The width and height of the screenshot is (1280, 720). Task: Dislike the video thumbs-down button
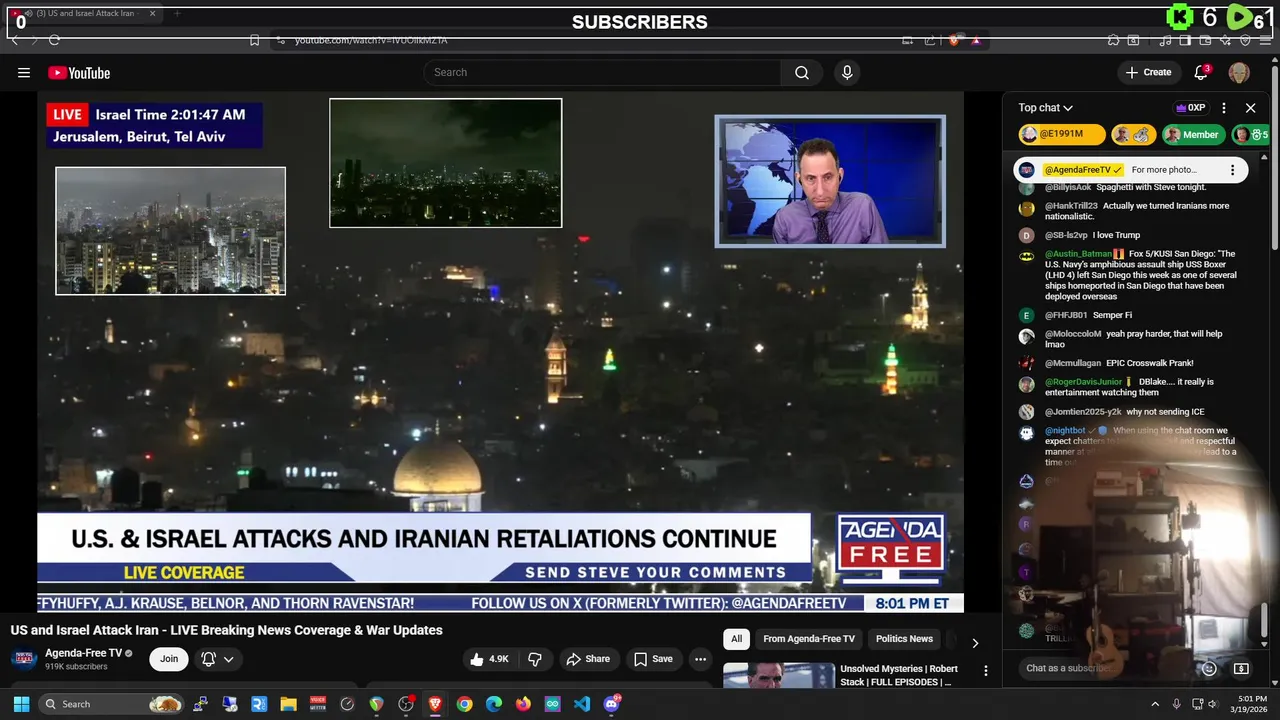pyautogui.click(x=535, y=659)
